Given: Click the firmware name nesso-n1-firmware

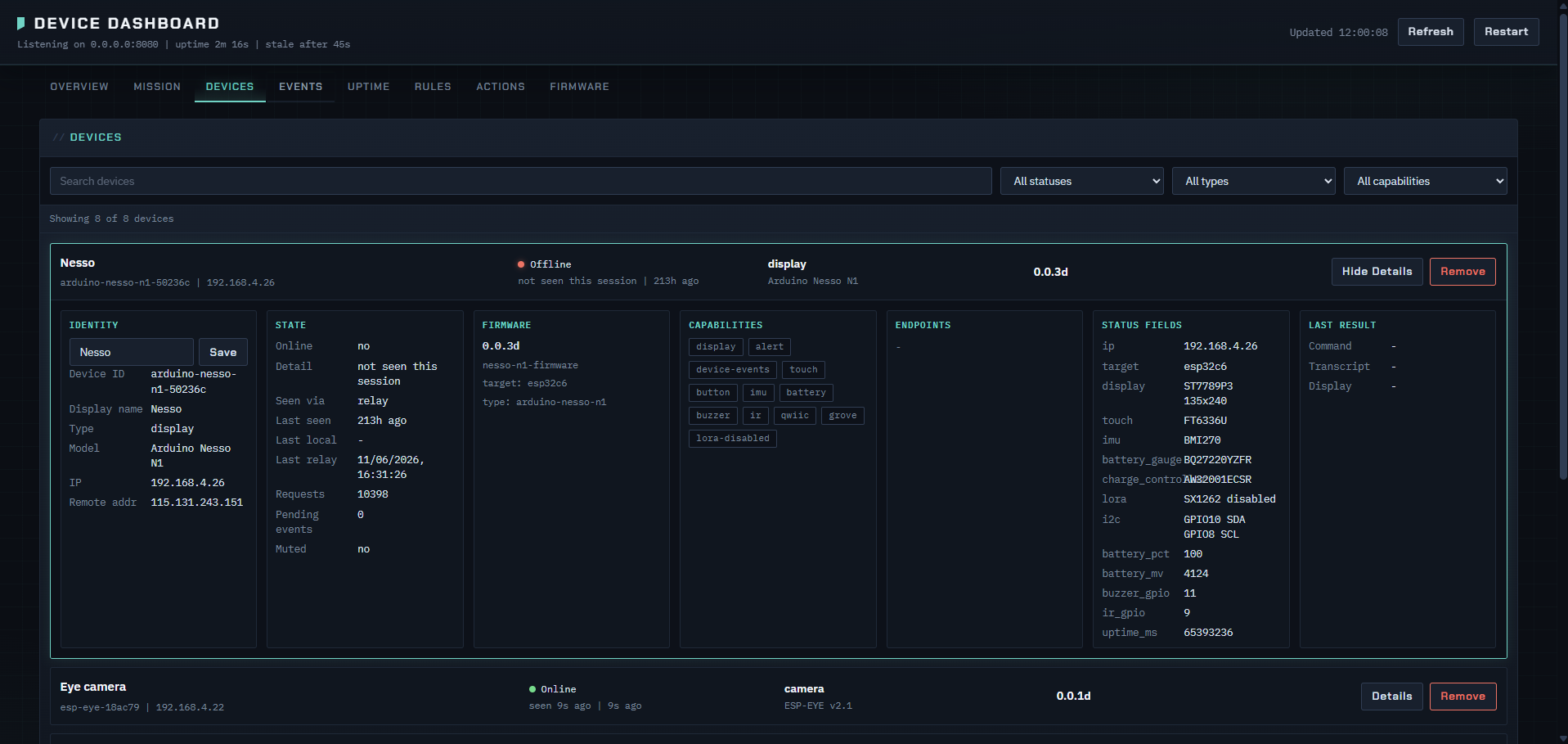Looking at the screenshot, I should [x=530, y=365].
